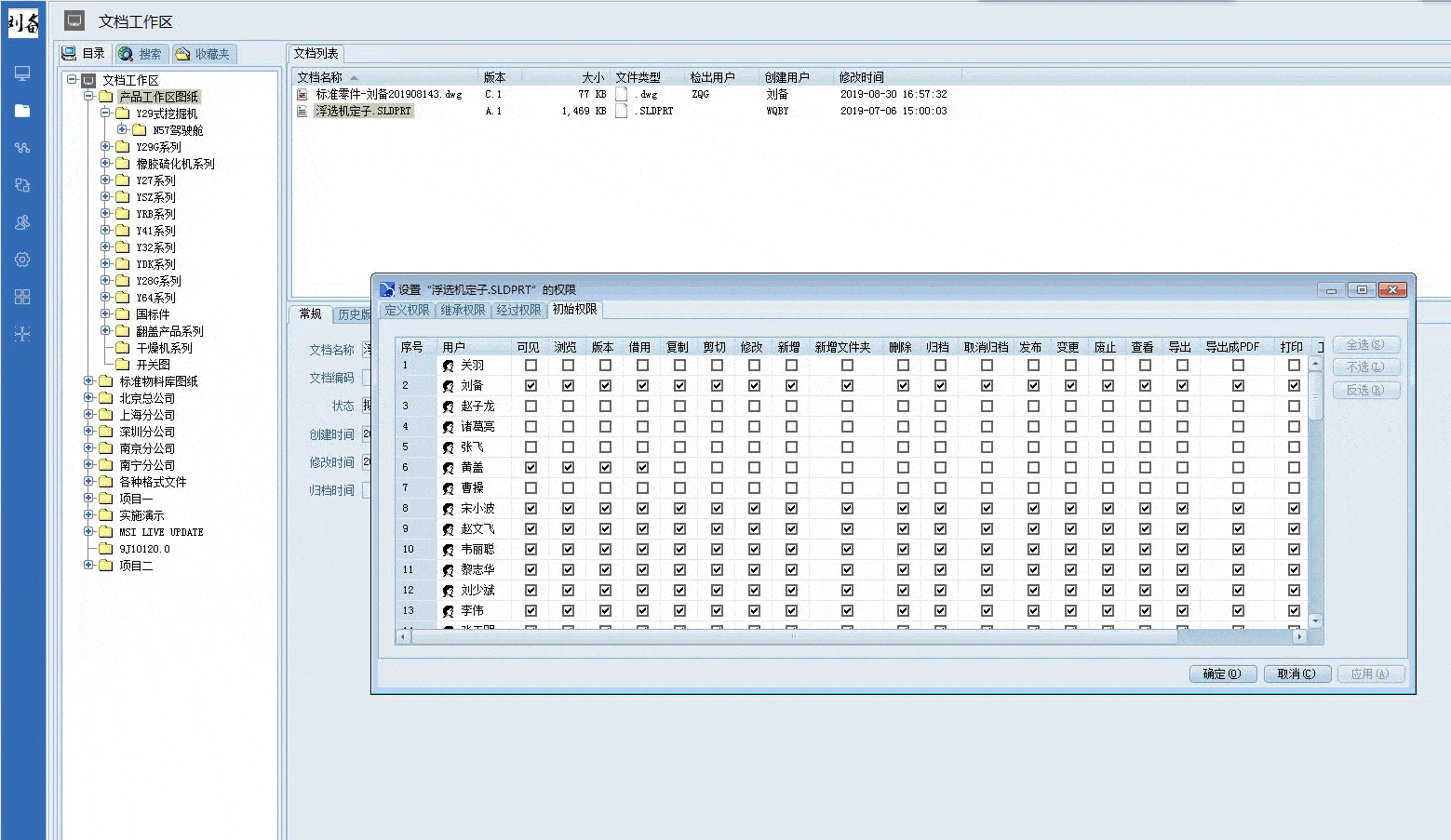The height and width of the screenshot is (840, 1451).
Task: Switch to the 搜索 tab
Action: point(141,54)
